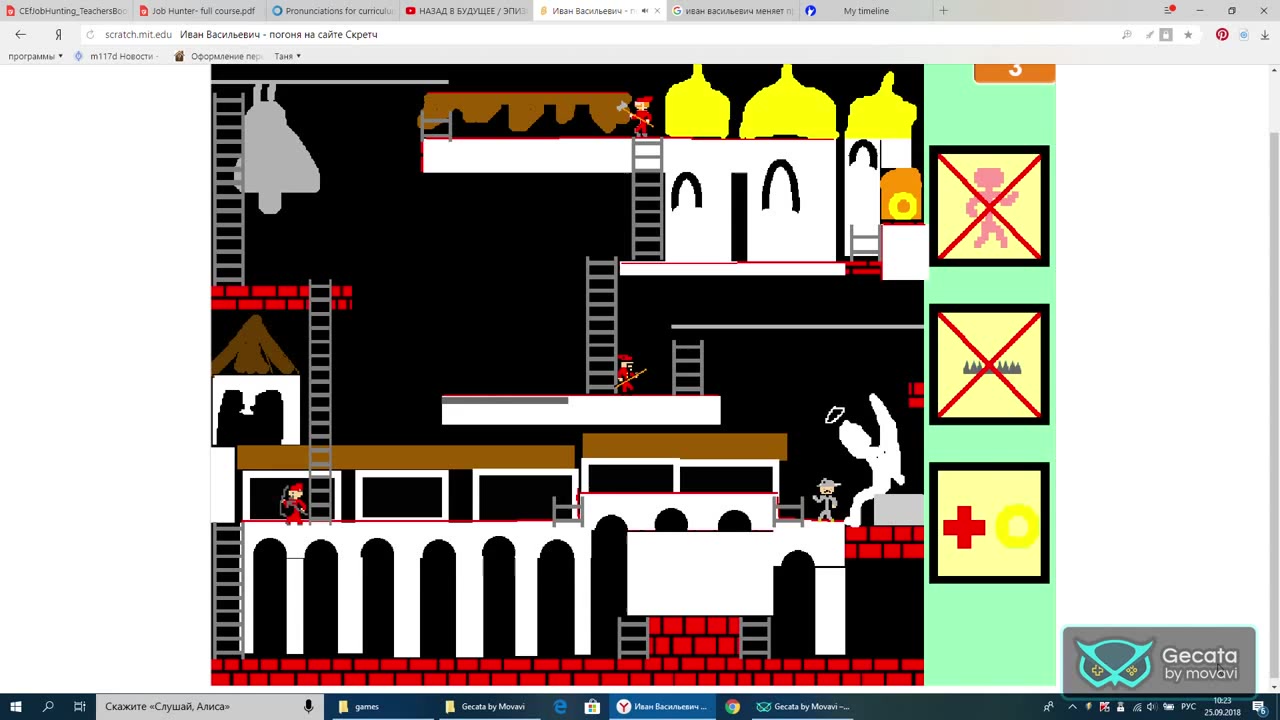
Task: Switch to the Job Hunter- full course.pdf tab
Action: pyautogui.click(x=198, y=11)
